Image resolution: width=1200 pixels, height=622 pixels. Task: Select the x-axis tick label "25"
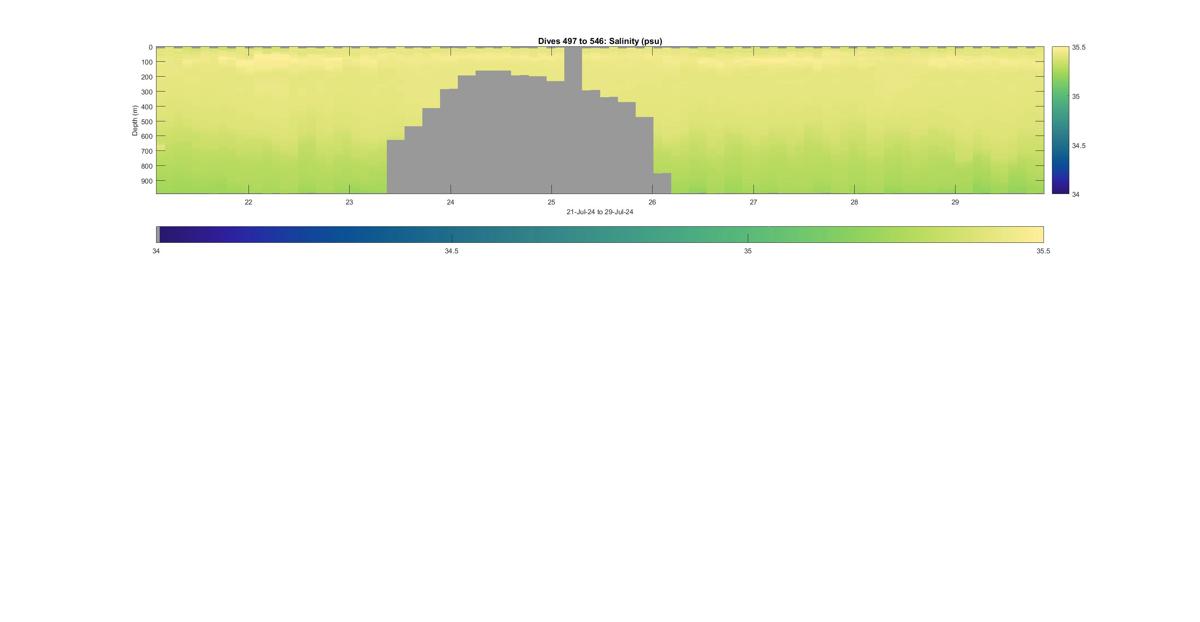click(551, 202)
